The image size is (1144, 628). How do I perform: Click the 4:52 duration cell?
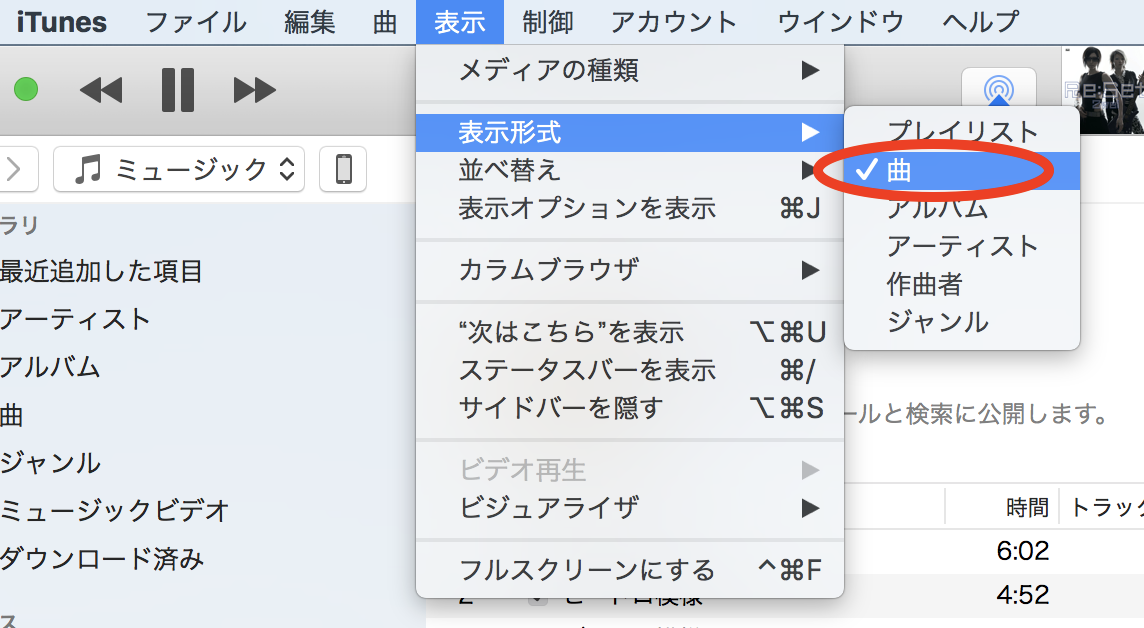[x=1023, y=595]
